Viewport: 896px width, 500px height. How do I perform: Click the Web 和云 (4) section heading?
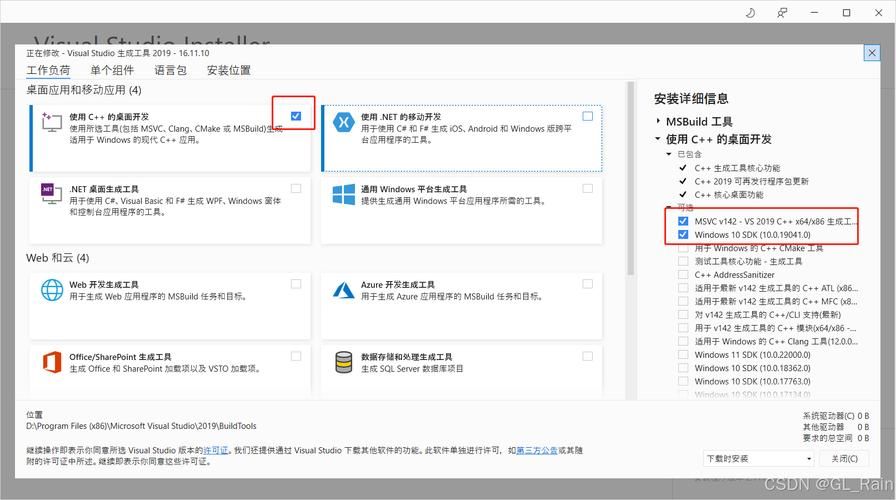[58, 258]
